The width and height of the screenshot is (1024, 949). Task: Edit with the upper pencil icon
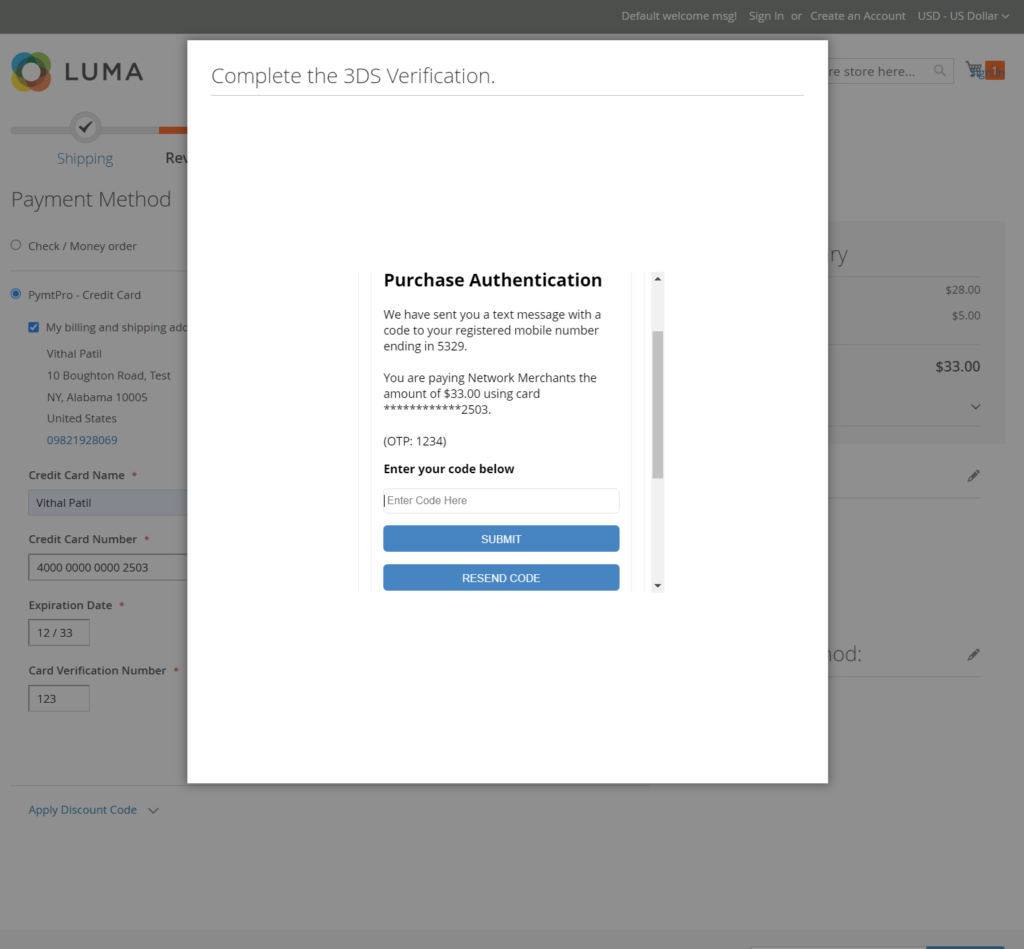(973, 475)
